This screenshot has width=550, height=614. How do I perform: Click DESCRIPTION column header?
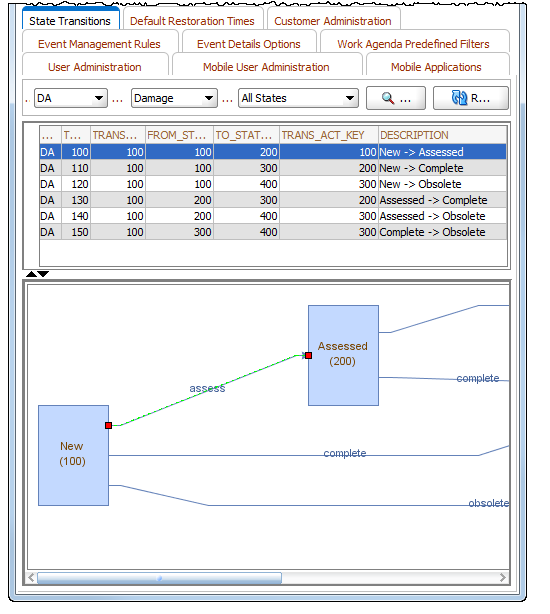point(442,135)
